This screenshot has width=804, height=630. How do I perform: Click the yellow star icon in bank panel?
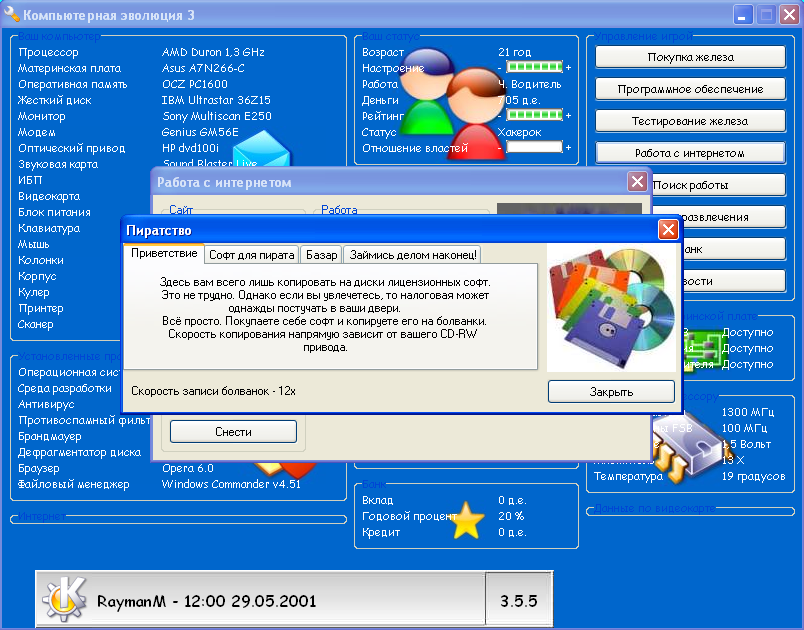point(467,520)
